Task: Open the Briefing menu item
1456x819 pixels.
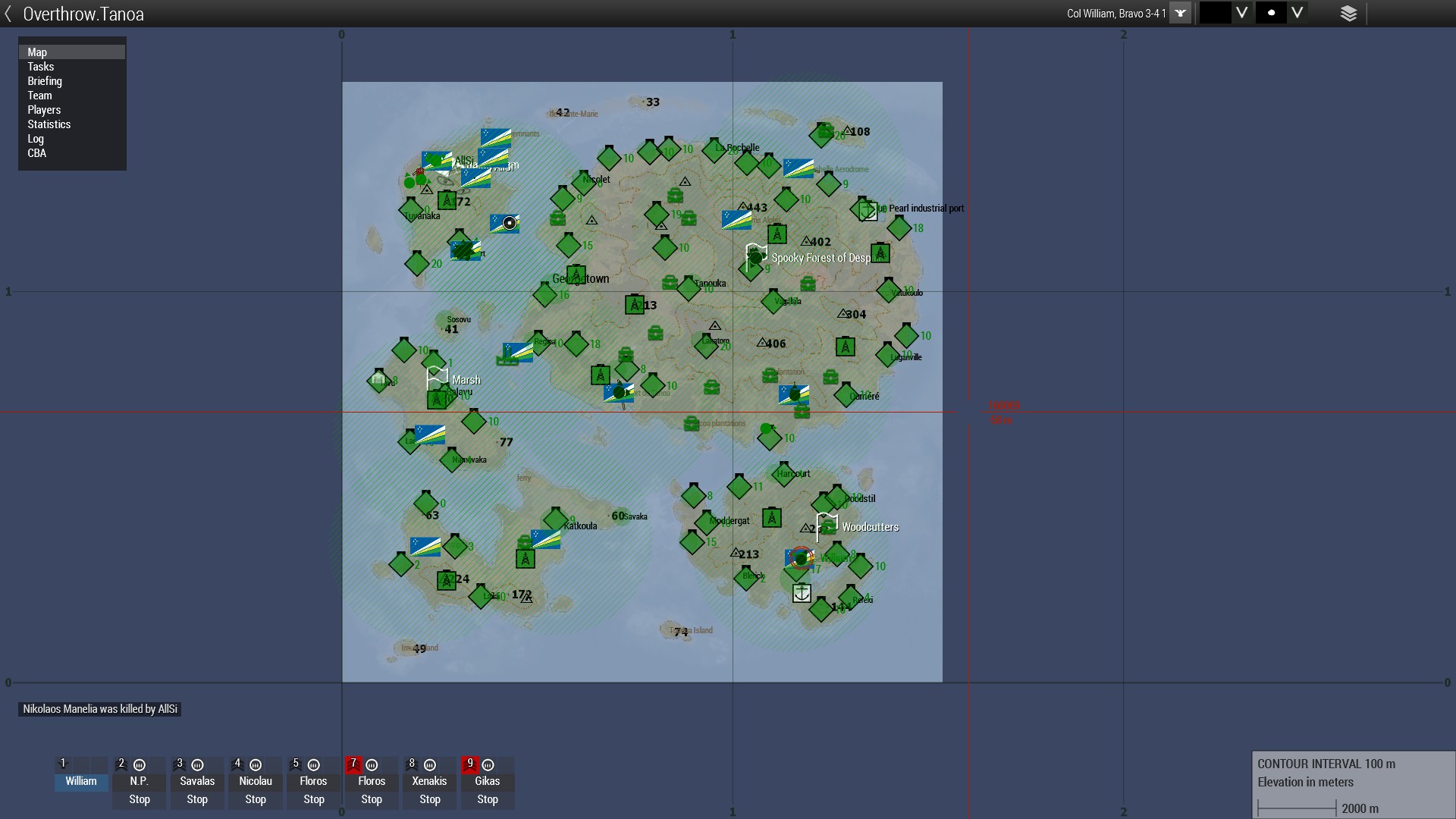Action: point(45,81)
